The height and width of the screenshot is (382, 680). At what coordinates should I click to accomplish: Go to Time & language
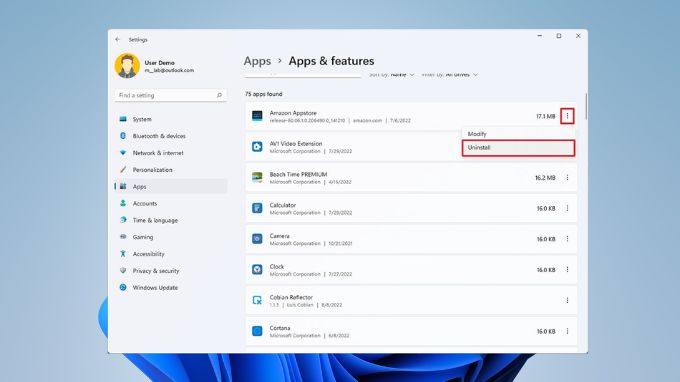pyautogui.click(x=171, y=220)
